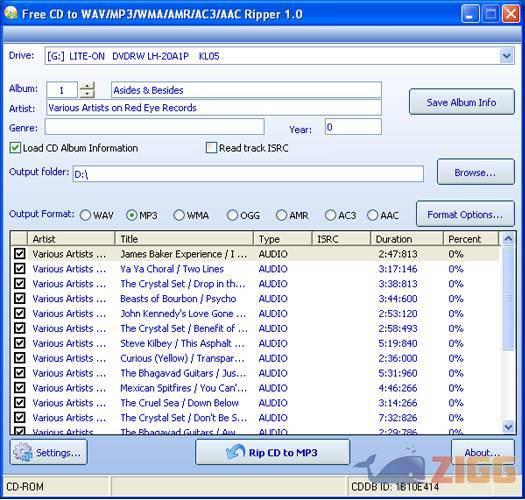Click the Duration column header
Screen dimensions: 525x500
pyautogui.click(x=407, y=239)
